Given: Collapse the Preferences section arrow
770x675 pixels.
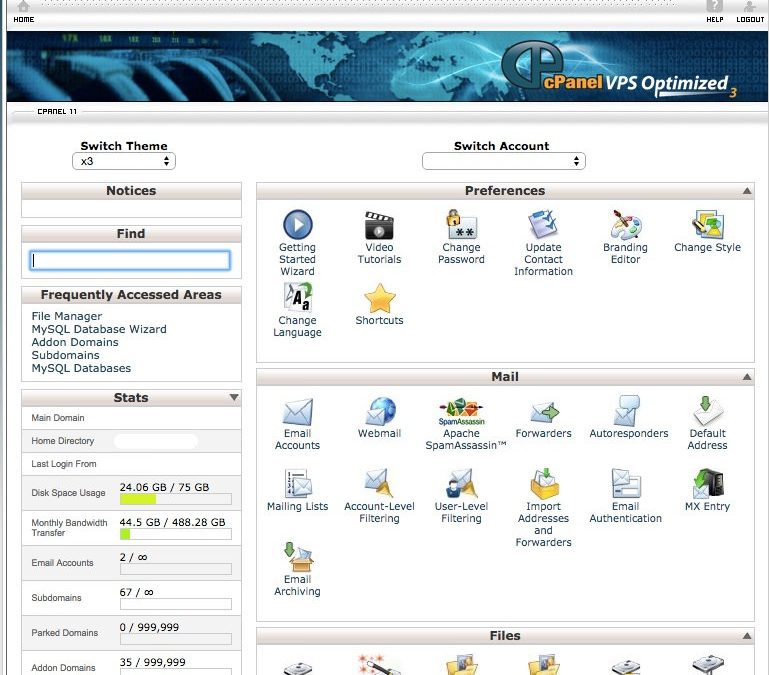Looking at the screenshot, I should 747,191.
